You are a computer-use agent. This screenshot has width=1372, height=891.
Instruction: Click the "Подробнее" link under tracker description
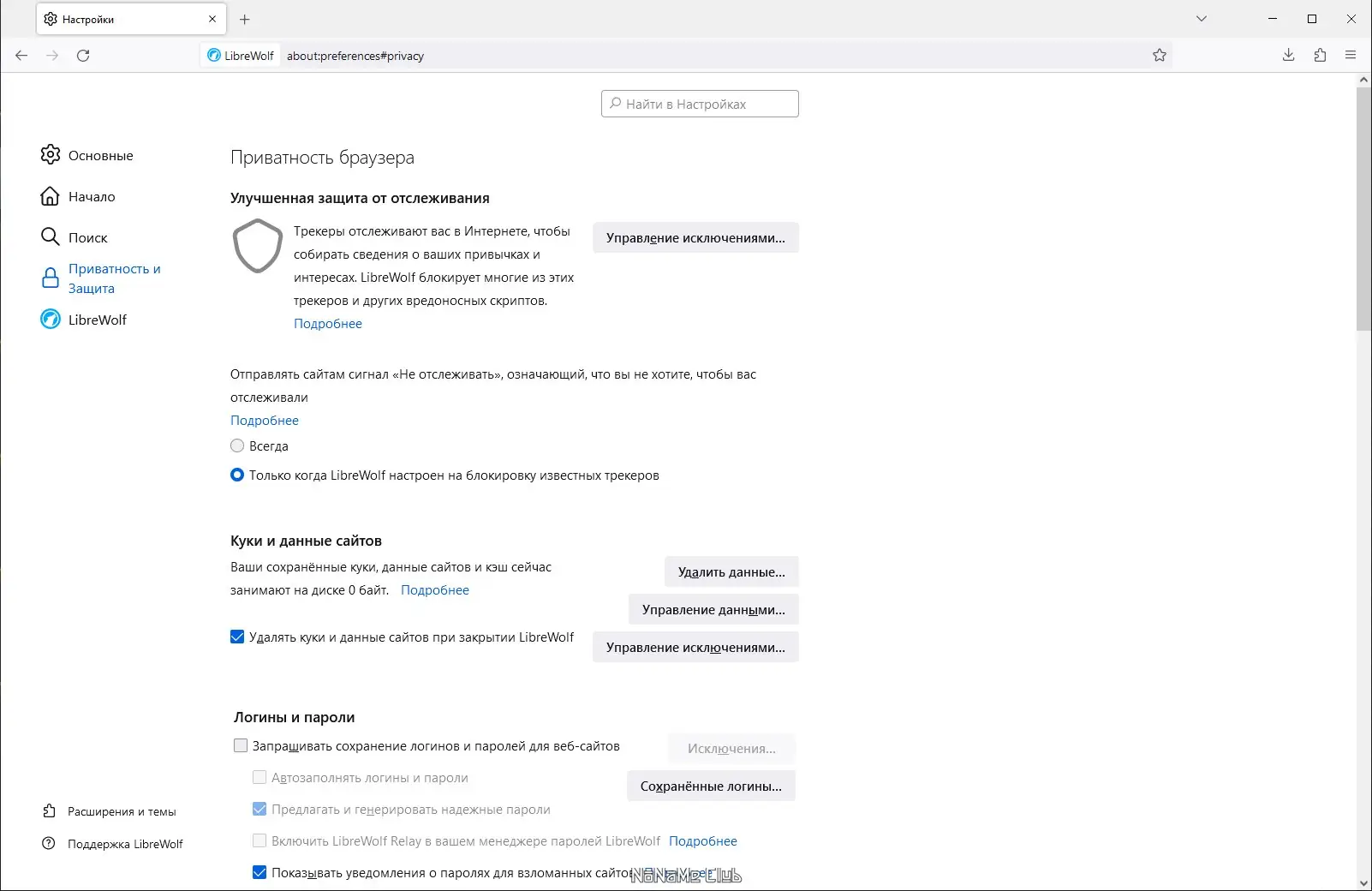coord(328,324)
